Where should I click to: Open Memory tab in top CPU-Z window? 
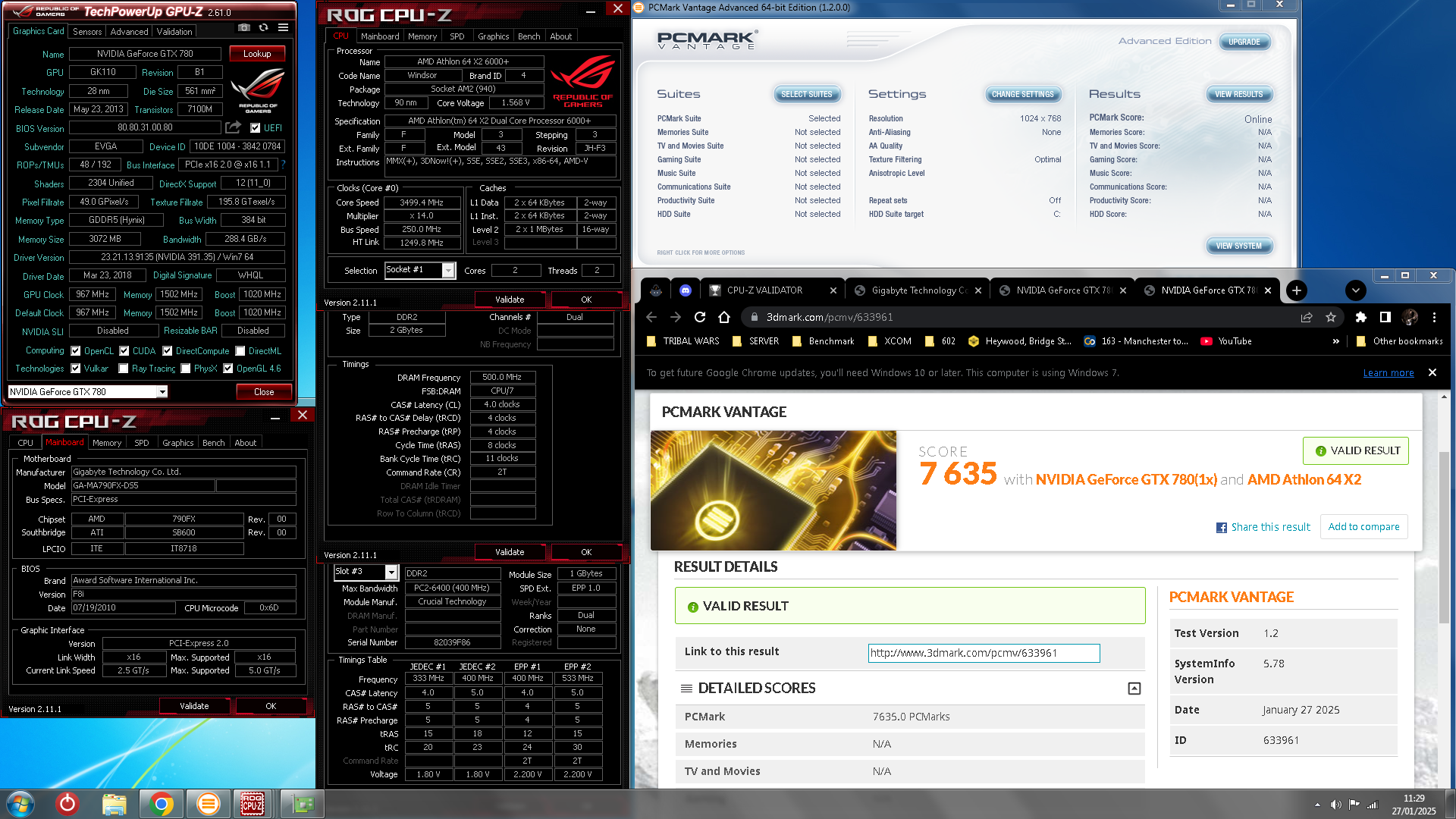click(x=422, y=36)
